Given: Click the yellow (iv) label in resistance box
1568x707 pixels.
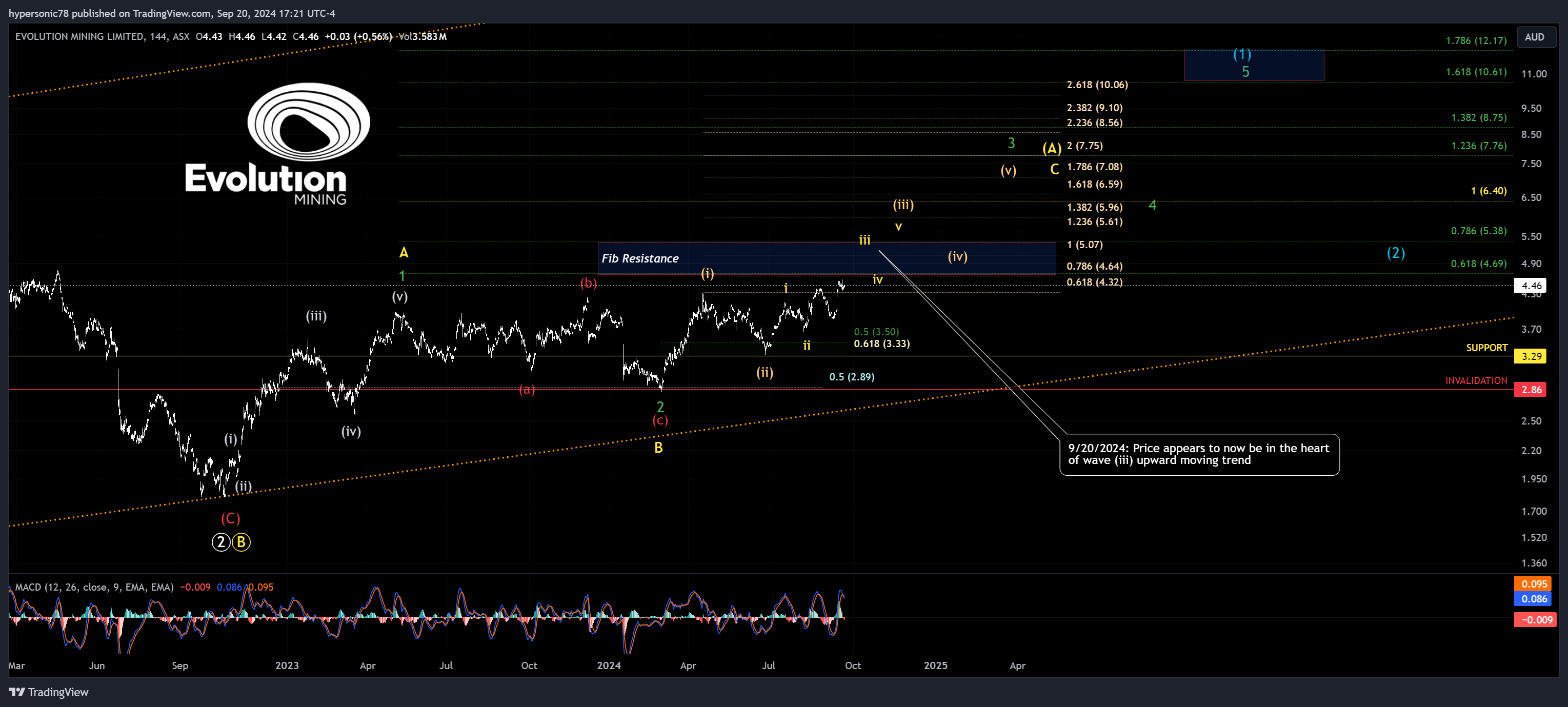Looking at the screenshot, I should [x=957, y=257].
